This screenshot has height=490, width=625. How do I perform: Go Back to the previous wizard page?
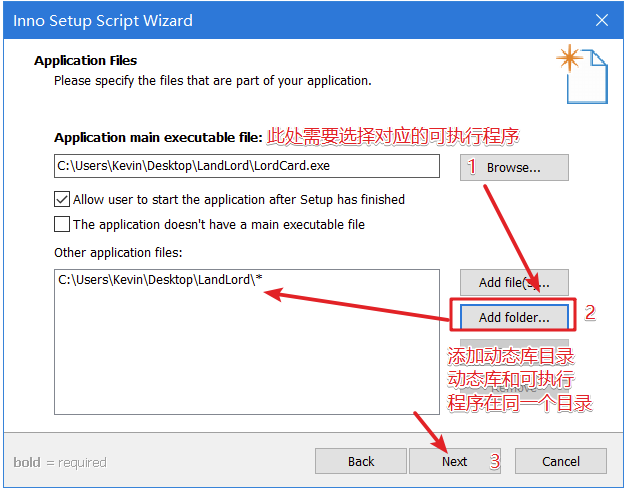click(x=361, y=461)
